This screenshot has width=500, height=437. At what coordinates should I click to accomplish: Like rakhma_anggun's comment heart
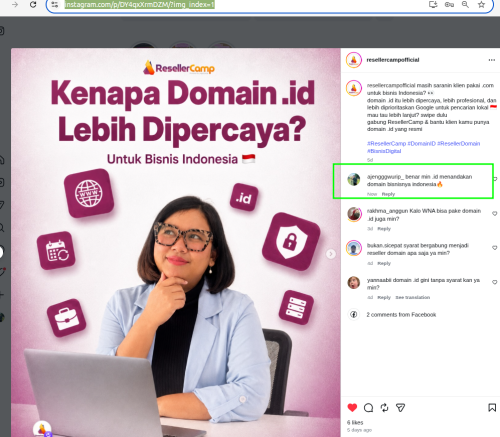tap(495, 213)
